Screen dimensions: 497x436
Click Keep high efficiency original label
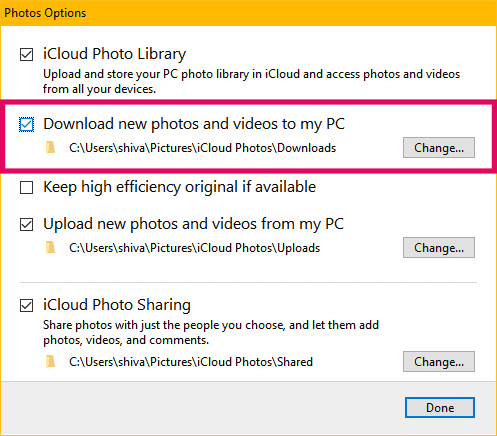pyautogui.click(x=179, y=187)
